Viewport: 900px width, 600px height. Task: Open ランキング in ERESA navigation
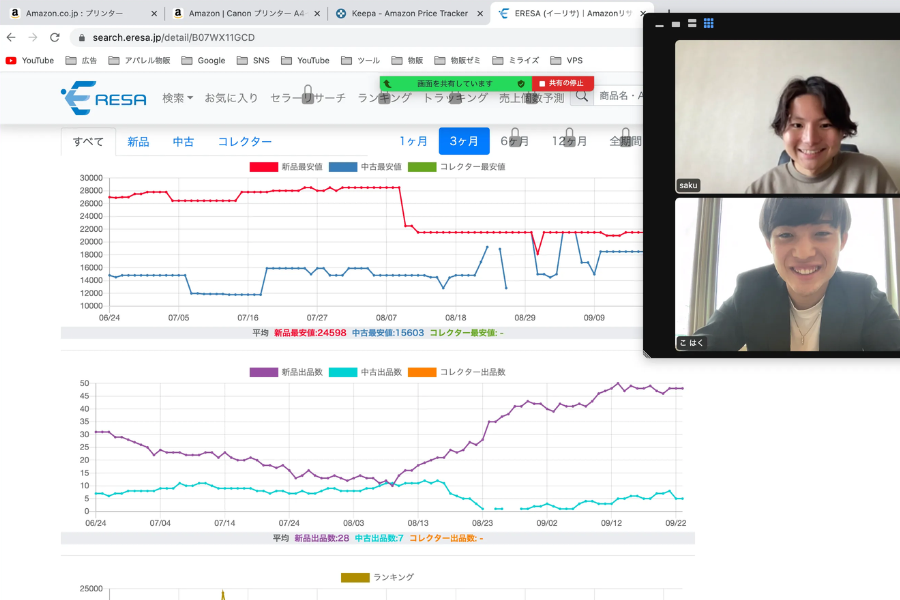(385, 98)
